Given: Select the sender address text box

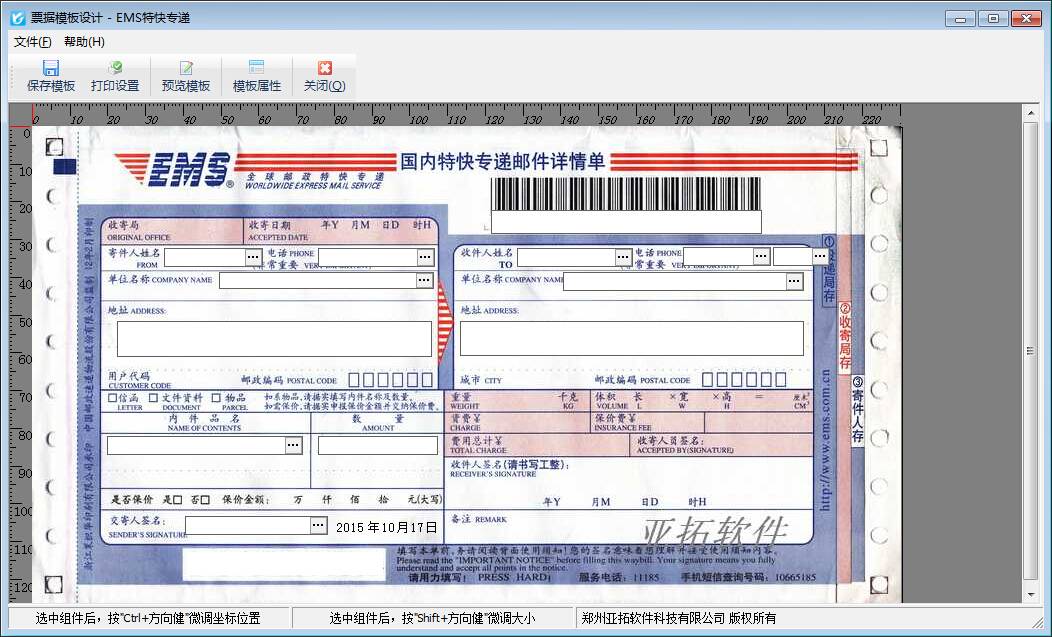Looking at the screenshot, I should click(274, 339).
